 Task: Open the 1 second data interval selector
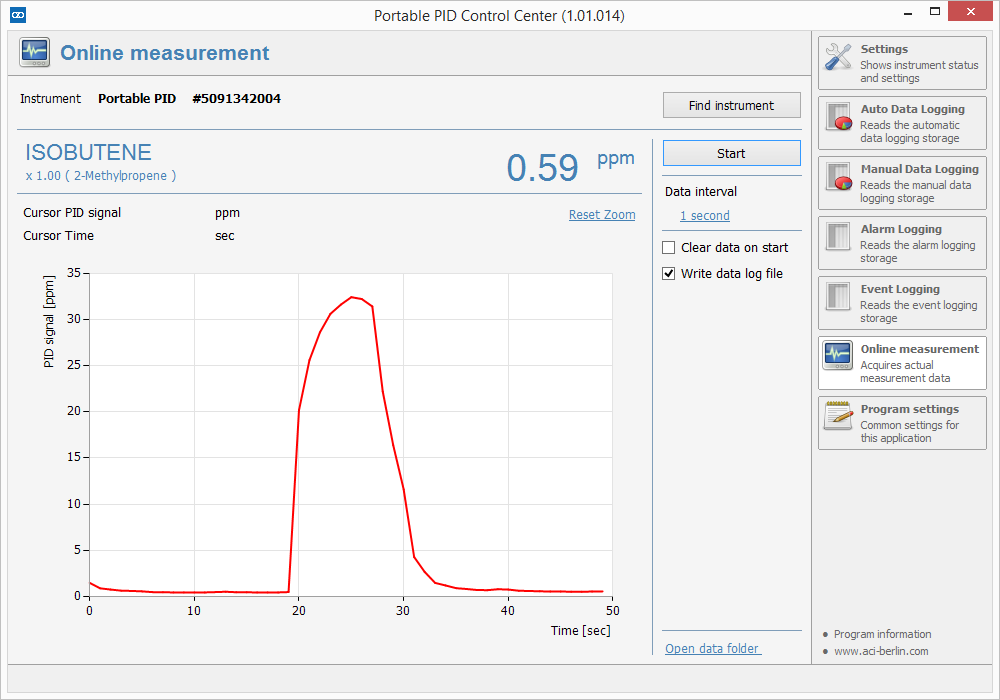[705, 215]
